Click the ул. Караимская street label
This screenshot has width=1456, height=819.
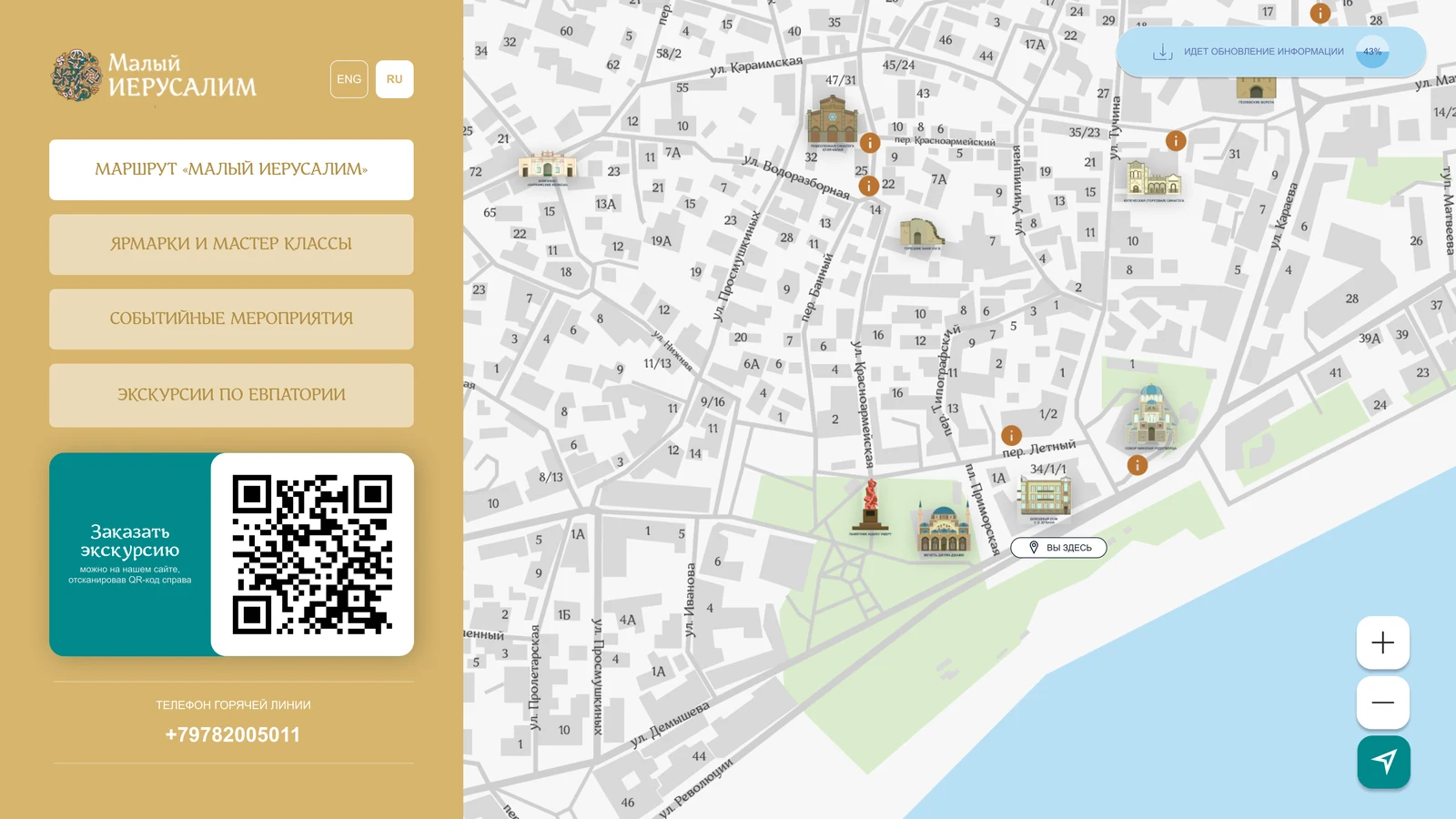click(756, 66)
